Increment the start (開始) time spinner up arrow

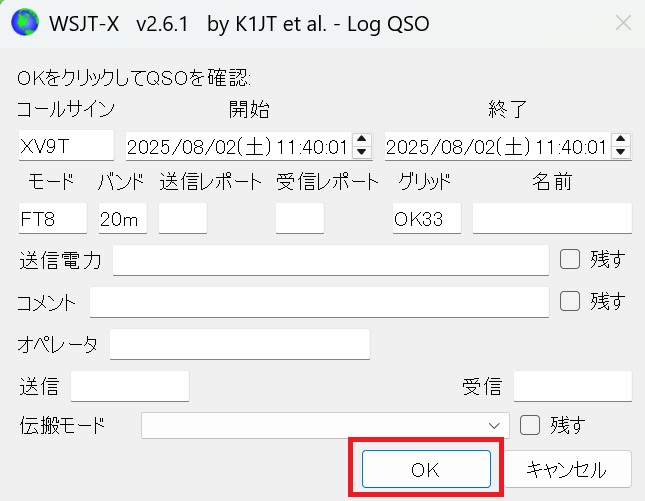pos(362,140)
